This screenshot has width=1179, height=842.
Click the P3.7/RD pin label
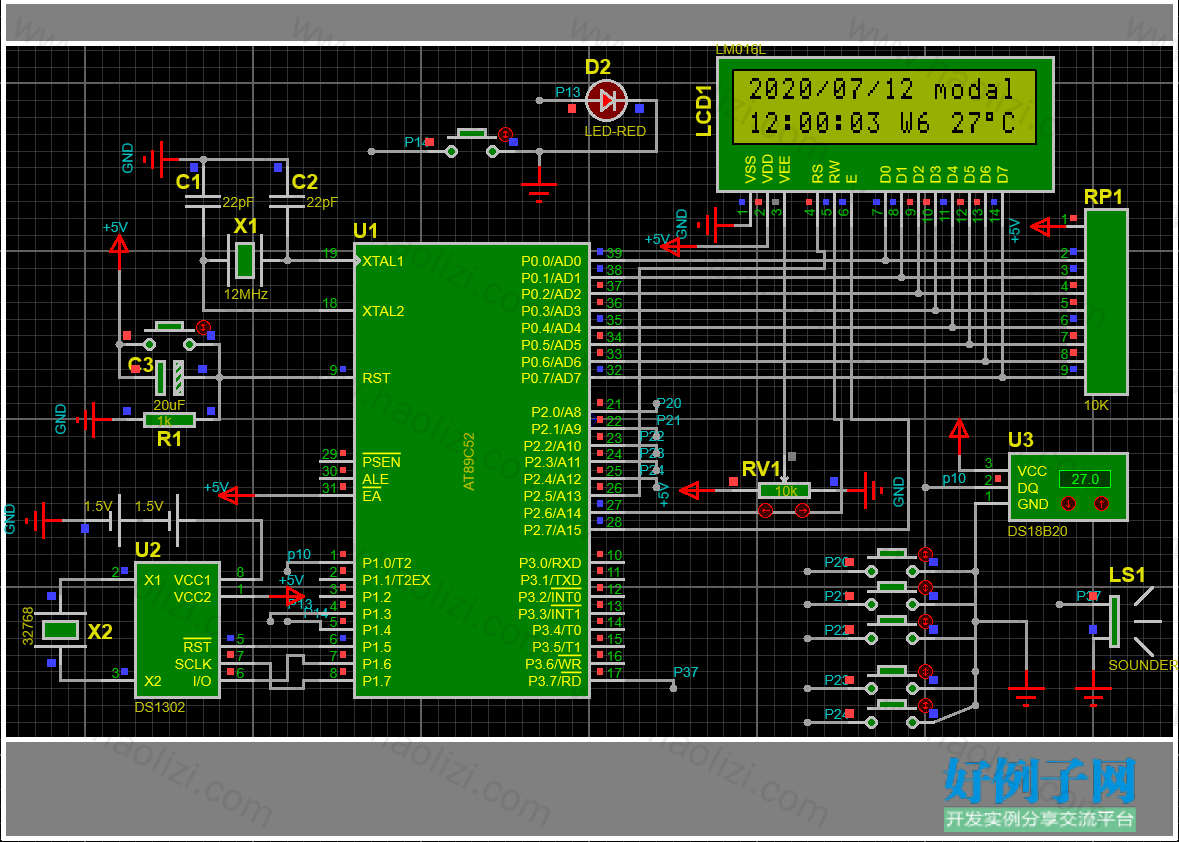pyautogui.click(x=554, y=681)
